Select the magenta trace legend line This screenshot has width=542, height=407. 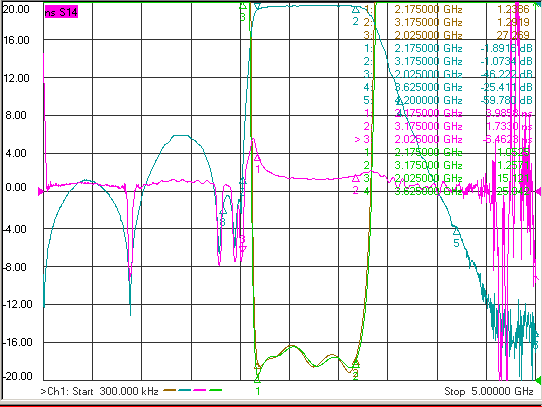[x=199, y=390]
